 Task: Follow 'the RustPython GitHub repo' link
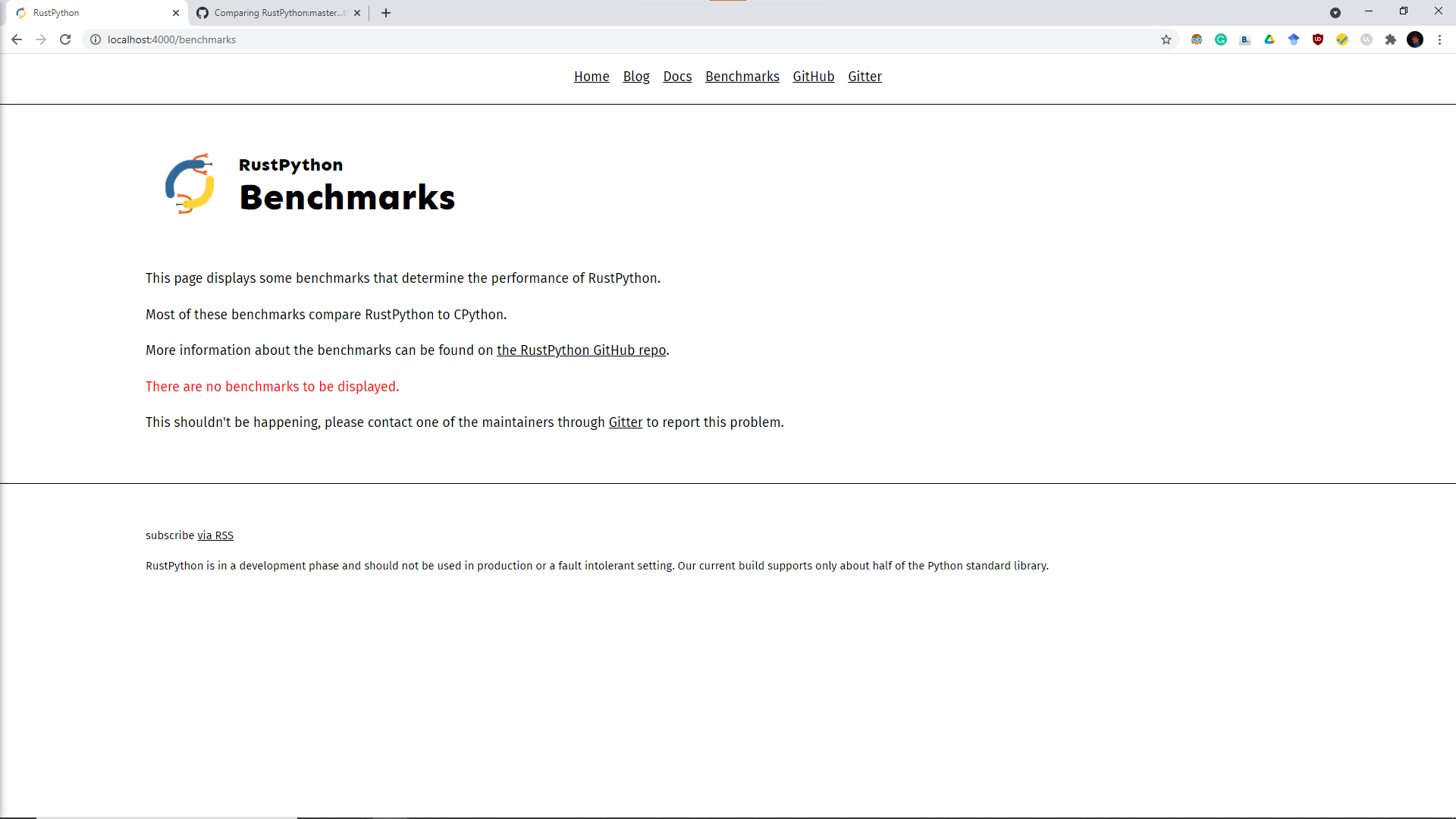point(581,350)
